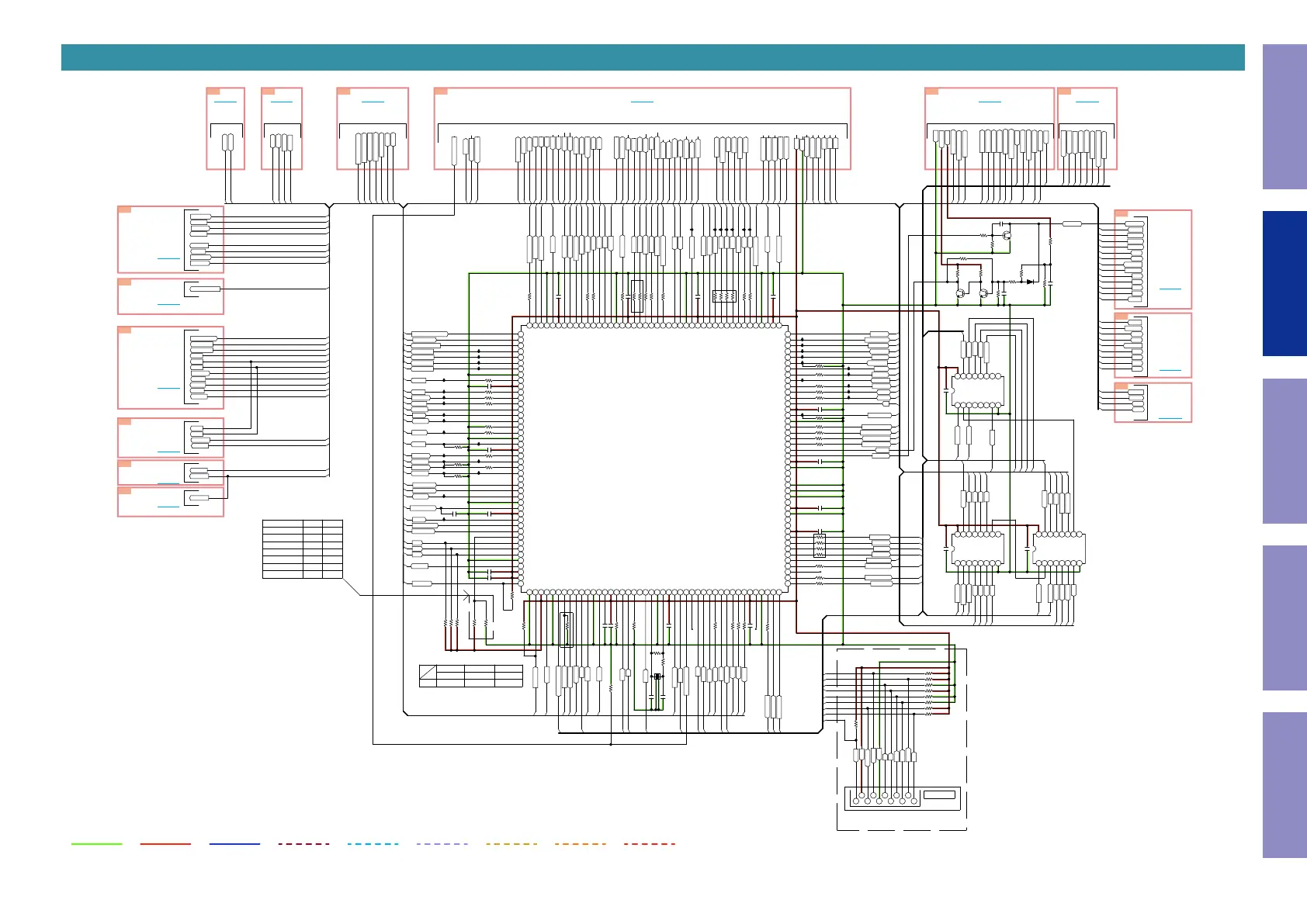Follow the link in the middle right-side connector box

[1170, 370]
